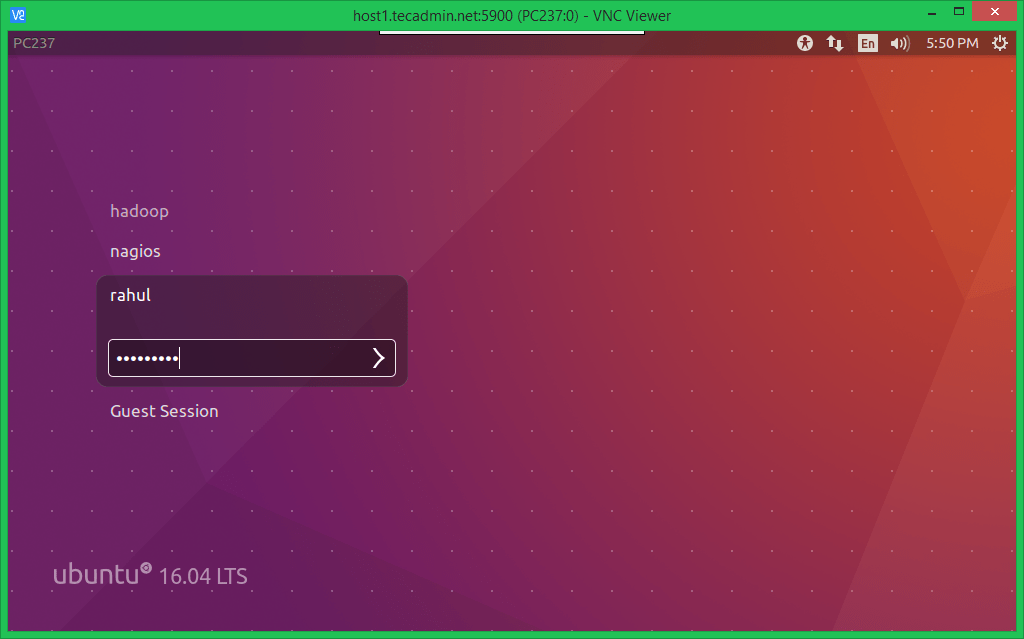Image resolution: width=1024 pixels, height=639 pixels.
Task: Click the rahul username label
Action: pos(130,295)
